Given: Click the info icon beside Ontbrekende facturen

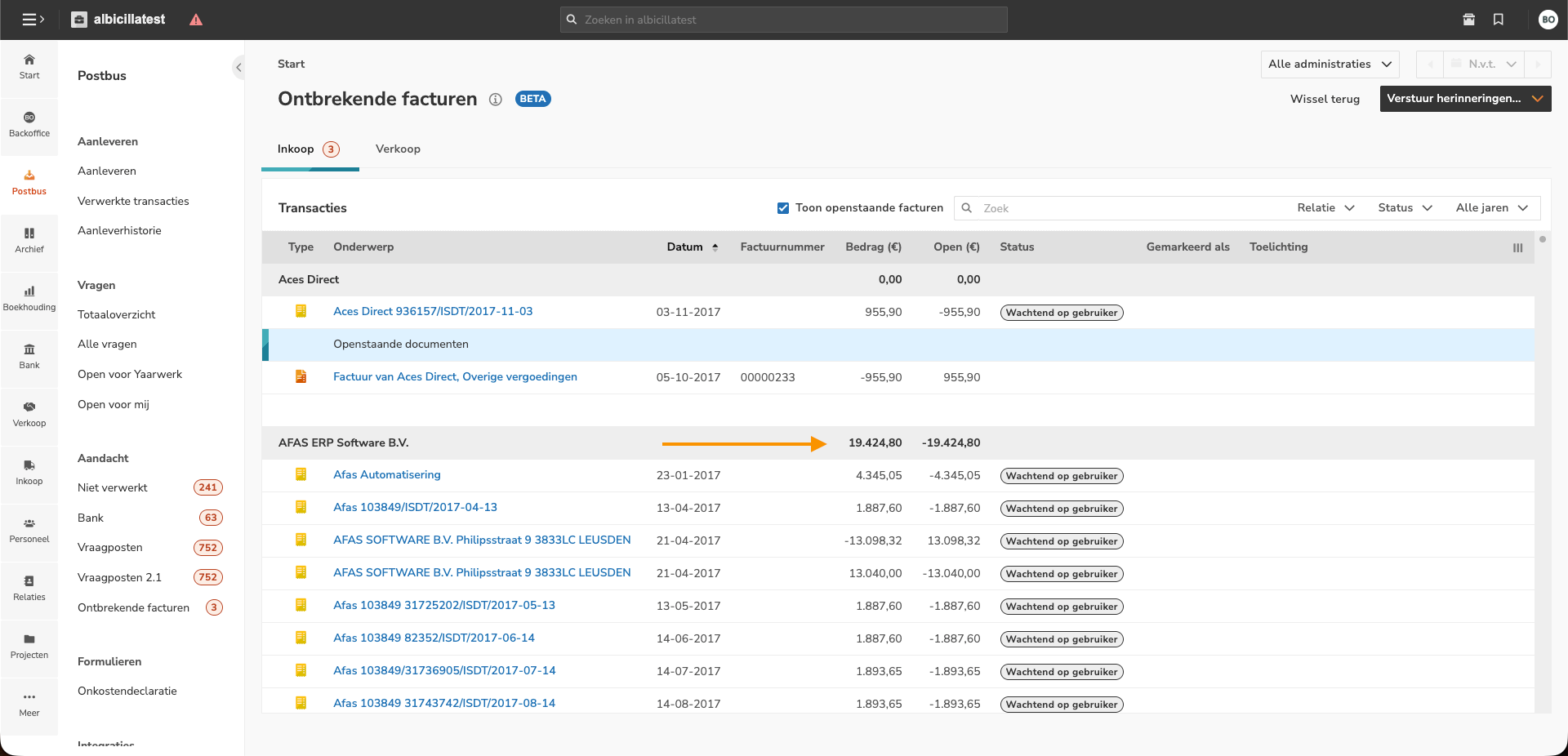Looking at the screenshot, I should coord(495,100).
